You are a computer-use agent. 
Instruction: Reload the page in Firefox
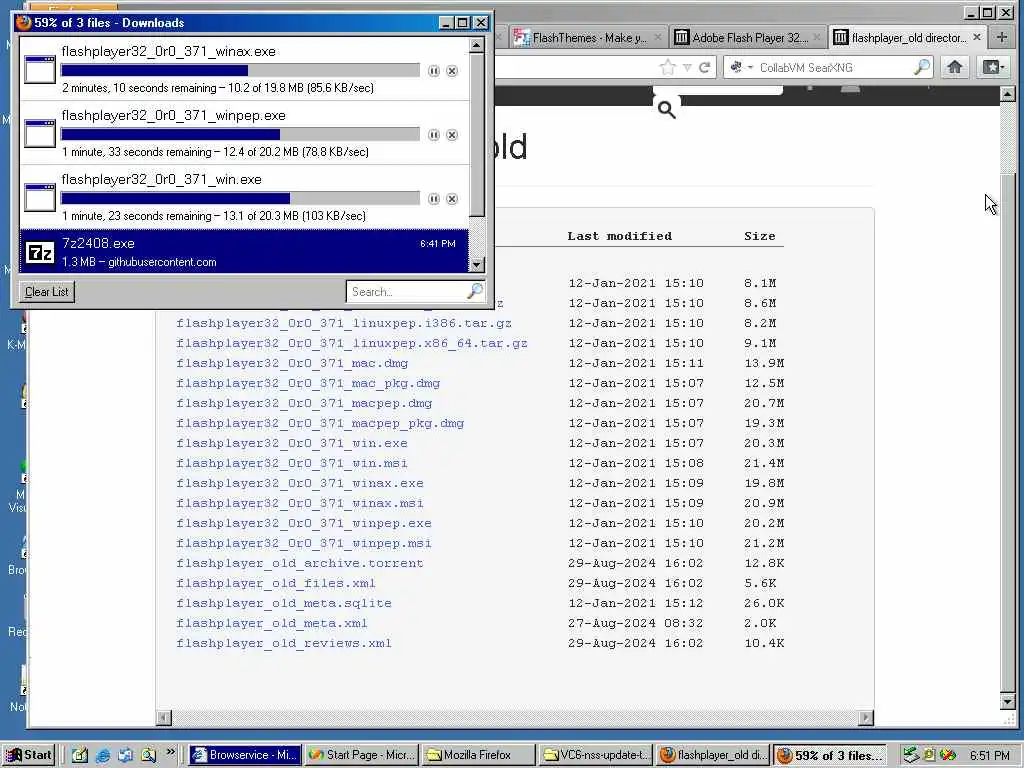tap(705, 67)
